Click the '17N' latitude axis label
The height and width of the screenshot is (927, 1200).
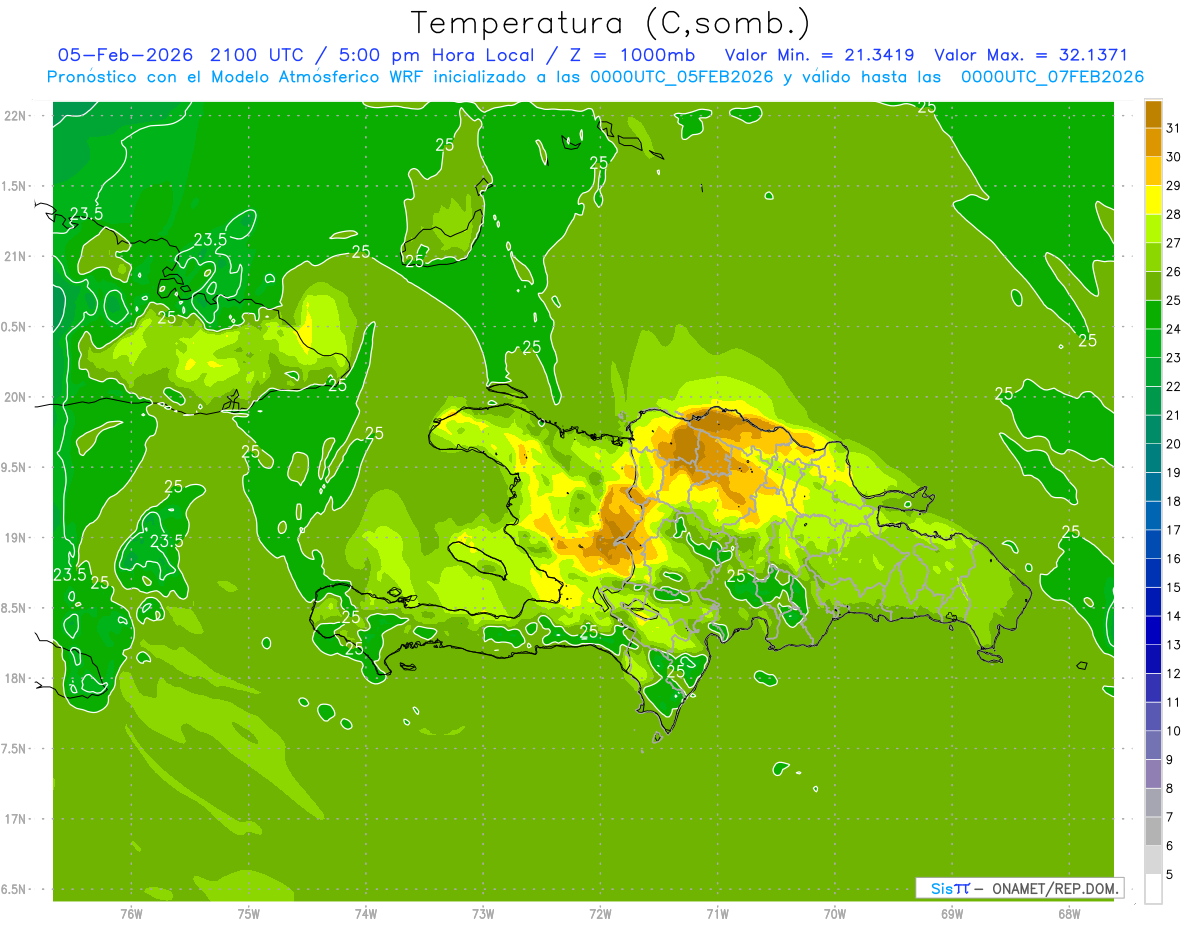[x=15, y=819]
